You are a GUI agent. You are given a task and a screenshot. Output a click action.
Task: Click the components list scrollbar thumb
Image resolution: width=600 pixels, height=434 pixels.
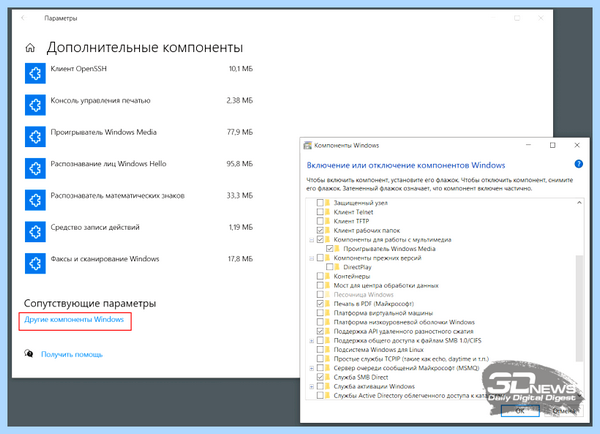pos(579,308)
